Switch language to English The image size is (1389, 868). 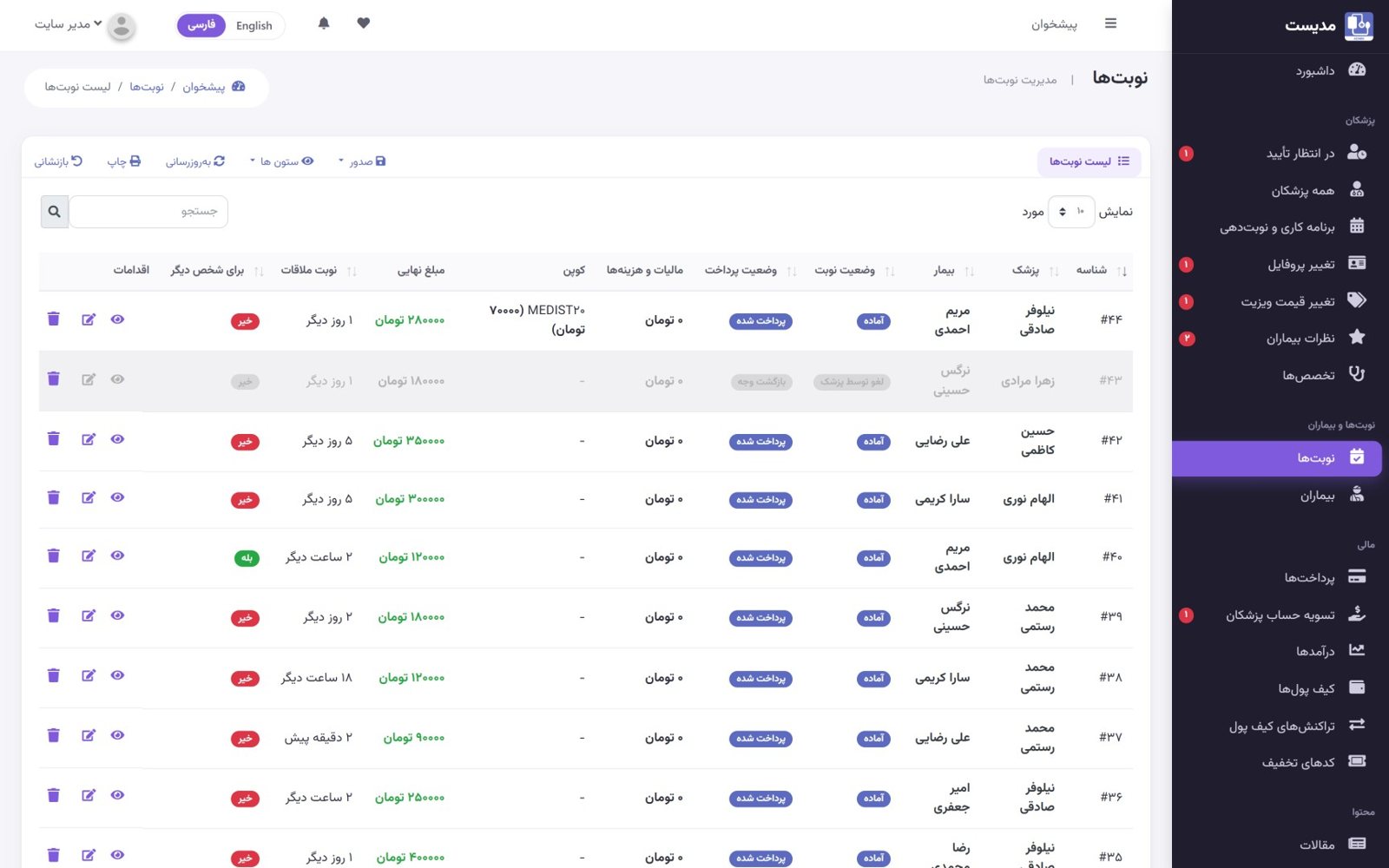[254, 26]
